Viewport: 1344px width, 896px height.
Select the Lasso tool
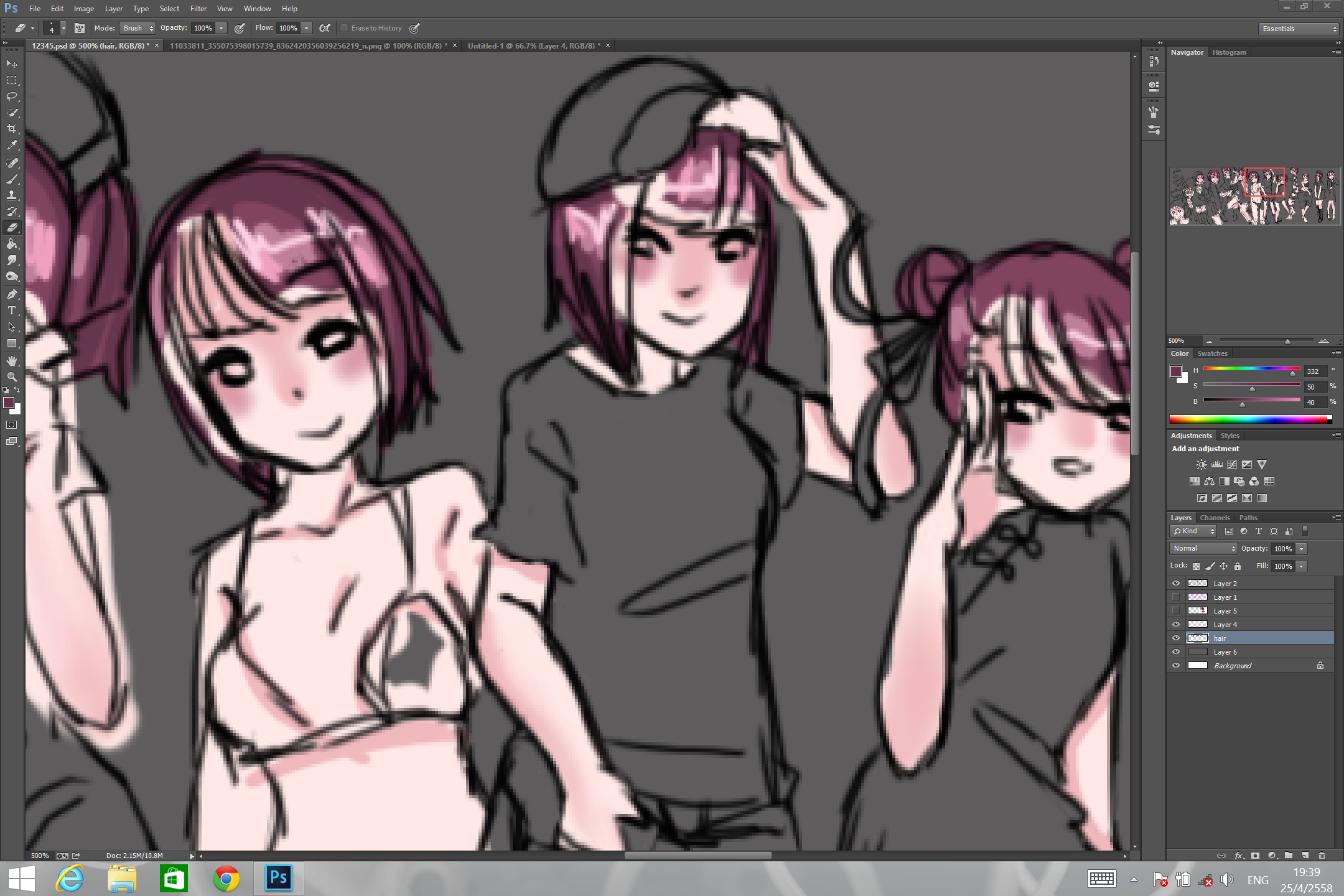point(12,96)
